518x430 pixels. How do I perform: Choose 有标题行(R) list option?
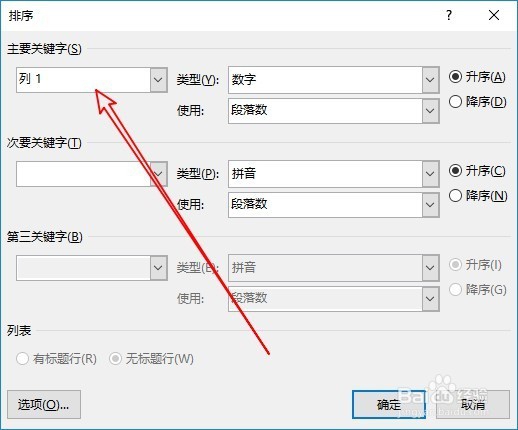point(56,359)
